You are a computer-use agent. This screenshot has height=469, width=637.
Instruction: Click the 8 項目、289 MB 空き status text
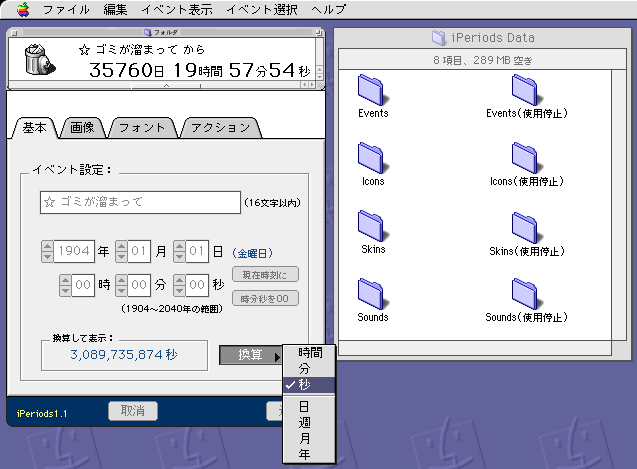click(482, 60)
